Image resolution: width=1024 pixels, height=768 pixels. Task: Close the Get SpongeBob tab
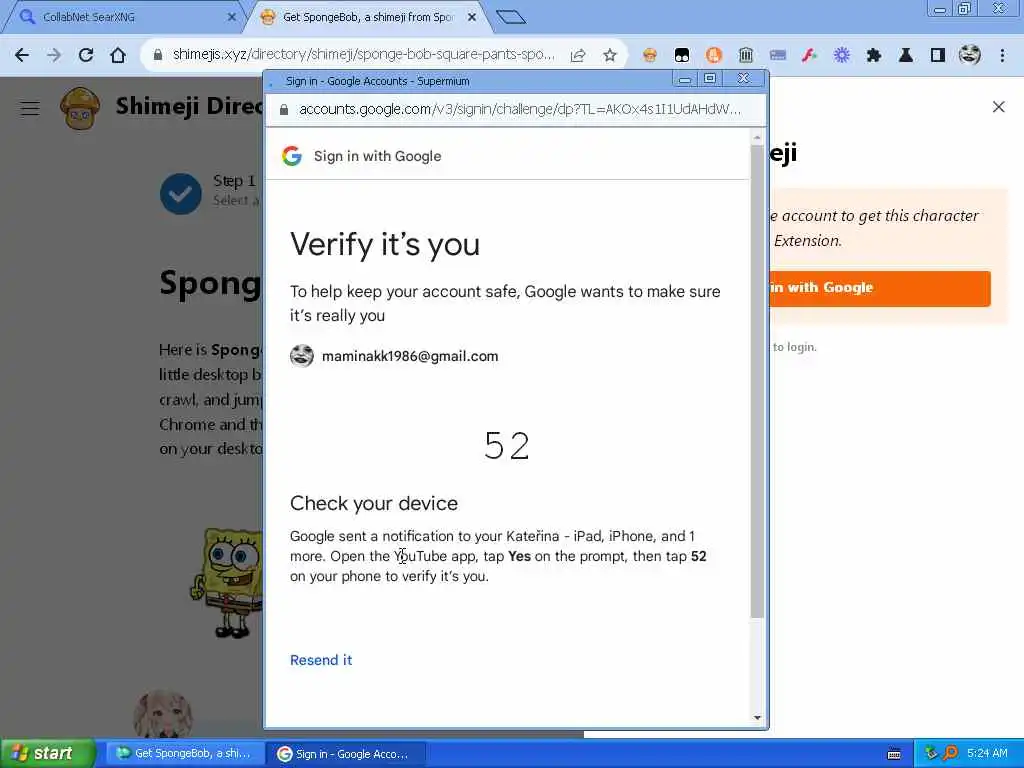tap(472, 17)
